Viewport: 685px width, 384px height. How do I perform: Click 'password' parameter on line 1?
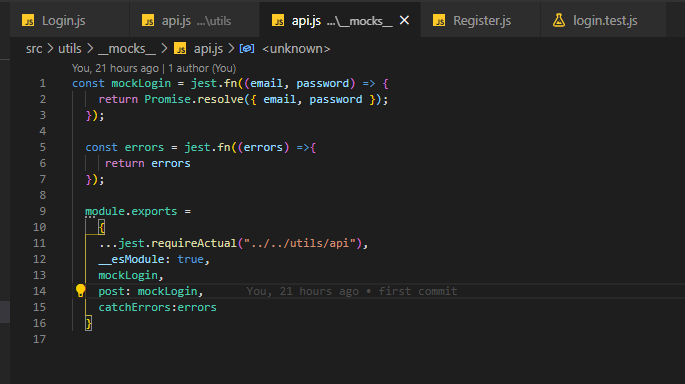point(323,83)
